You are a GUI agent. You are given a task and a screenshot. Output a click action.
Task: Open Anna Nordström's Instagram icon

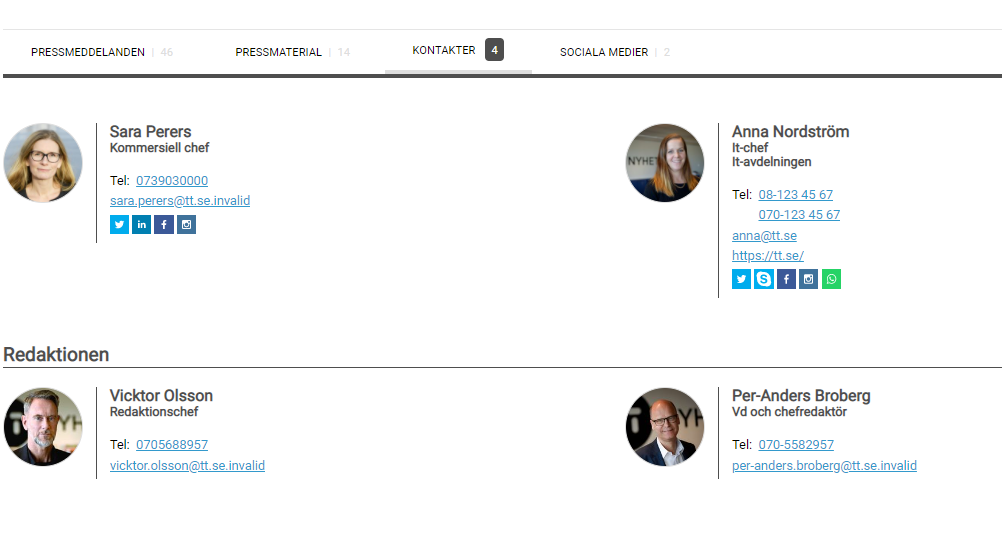[808, 279]
